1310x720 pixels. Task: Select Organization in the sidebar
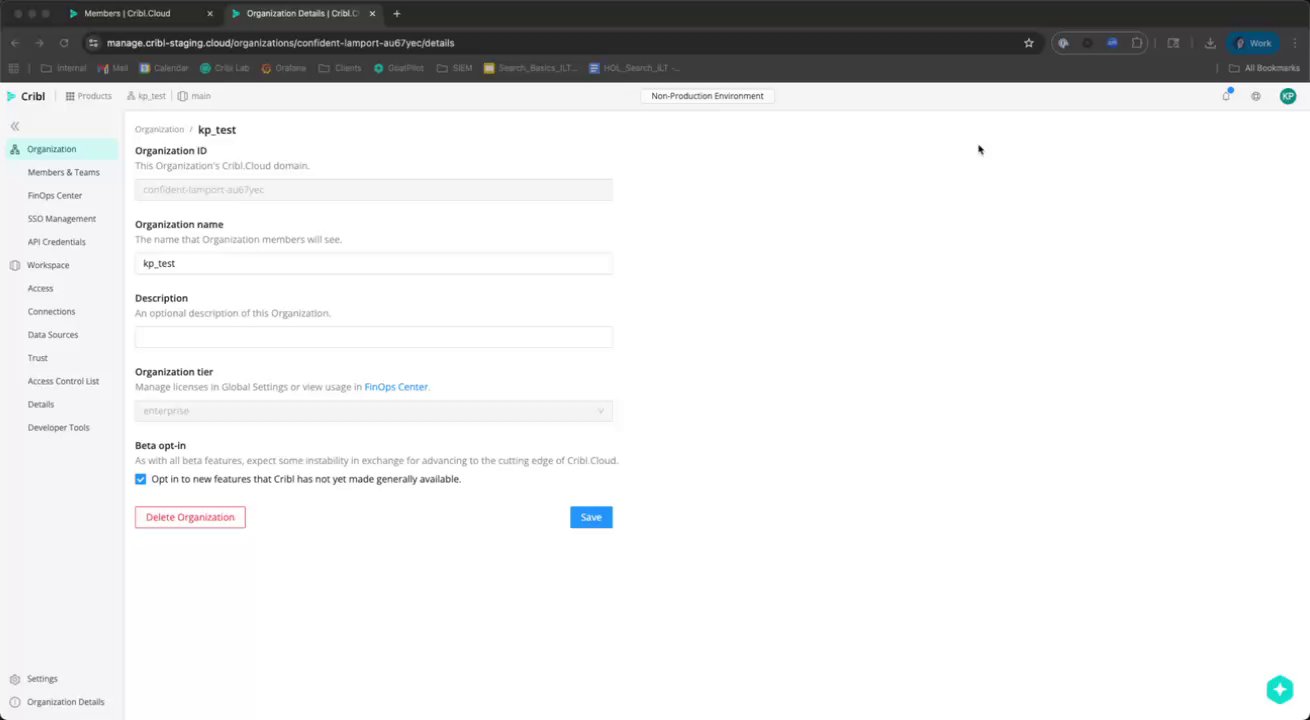pyautogui.click(x=62, y=149)
